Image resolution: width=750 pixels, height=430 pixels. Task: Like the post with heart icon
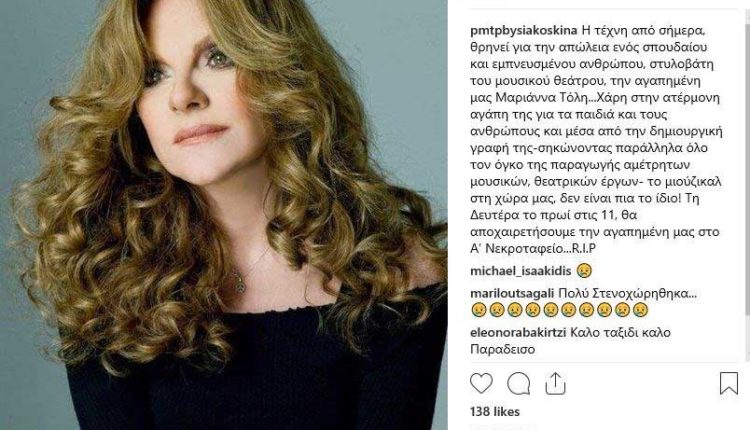[481, 383]
